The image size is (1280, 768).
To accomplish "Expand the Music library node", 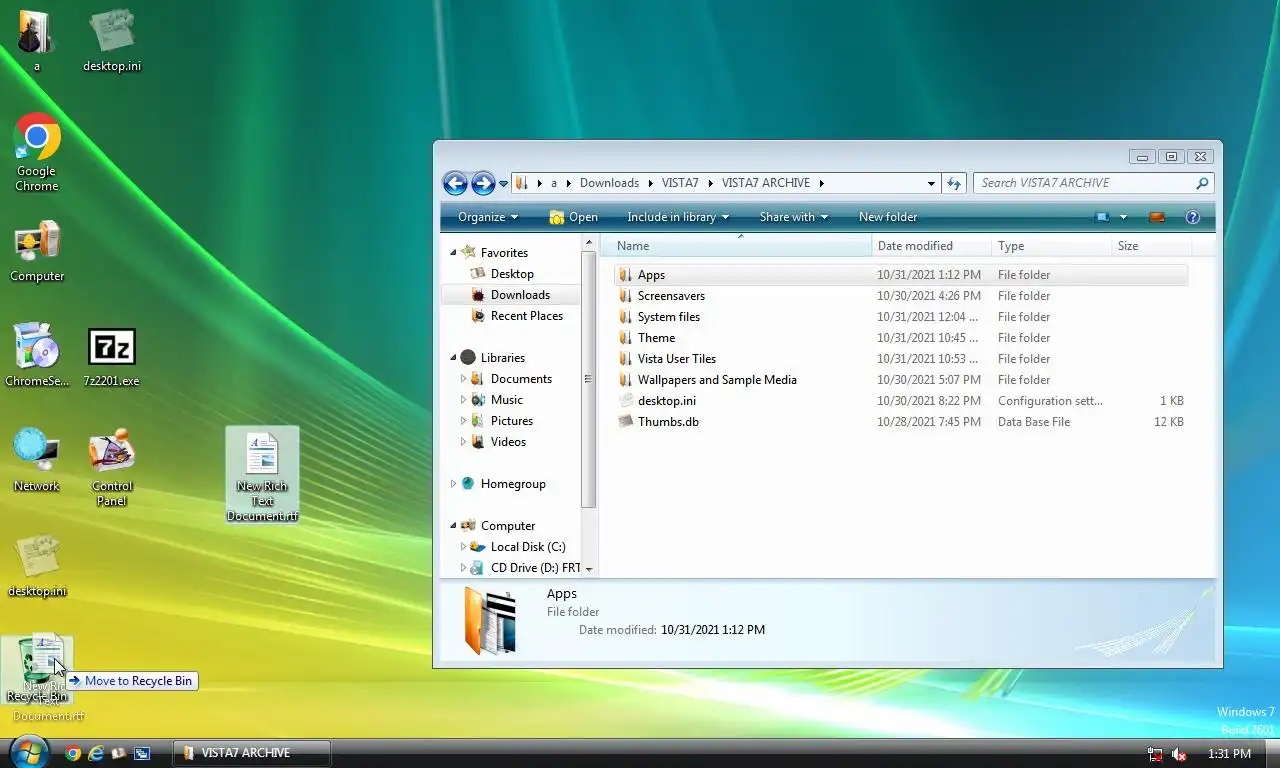I will tap(463, 400).
